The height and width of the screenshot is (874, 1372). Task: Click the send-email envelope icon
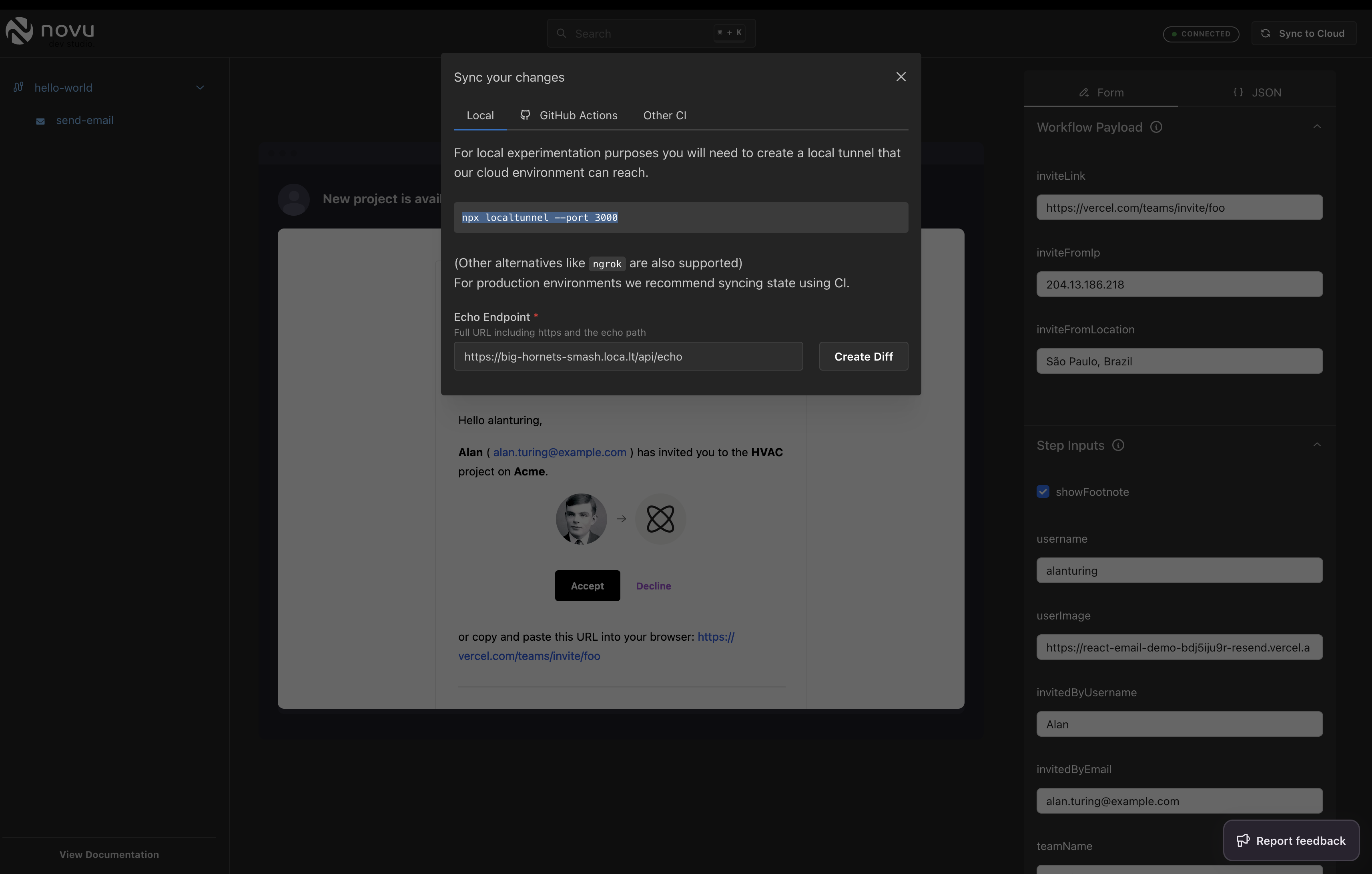coord(40,121)
